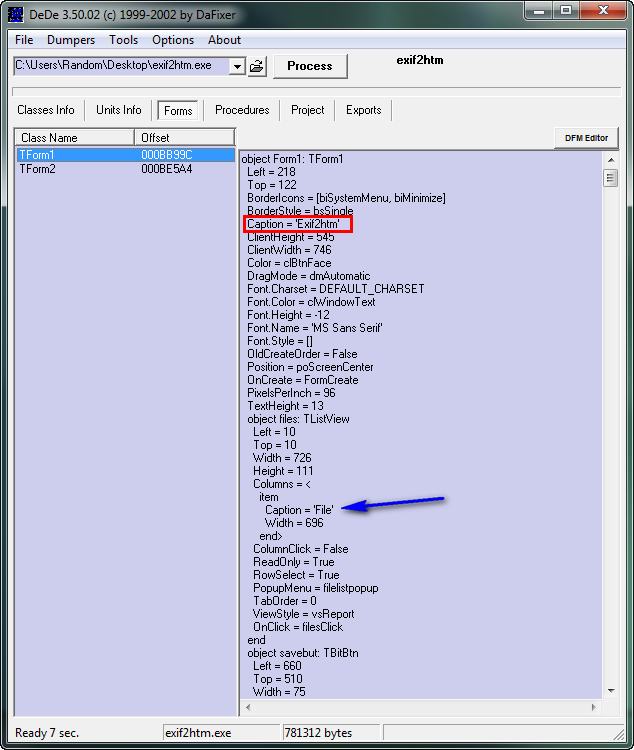634x750 pixels.
Task: Open the Options menu
Action: click(x=173, y=40)
